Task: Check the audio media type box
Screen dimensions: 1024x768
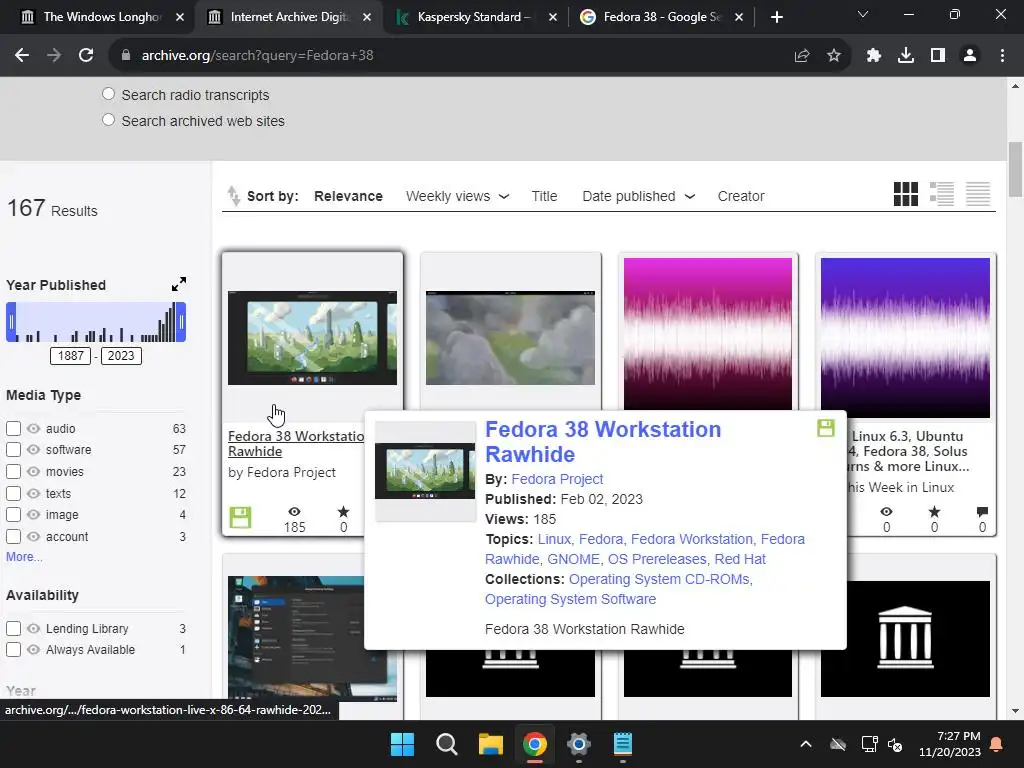Action: [x=13, y=428]
